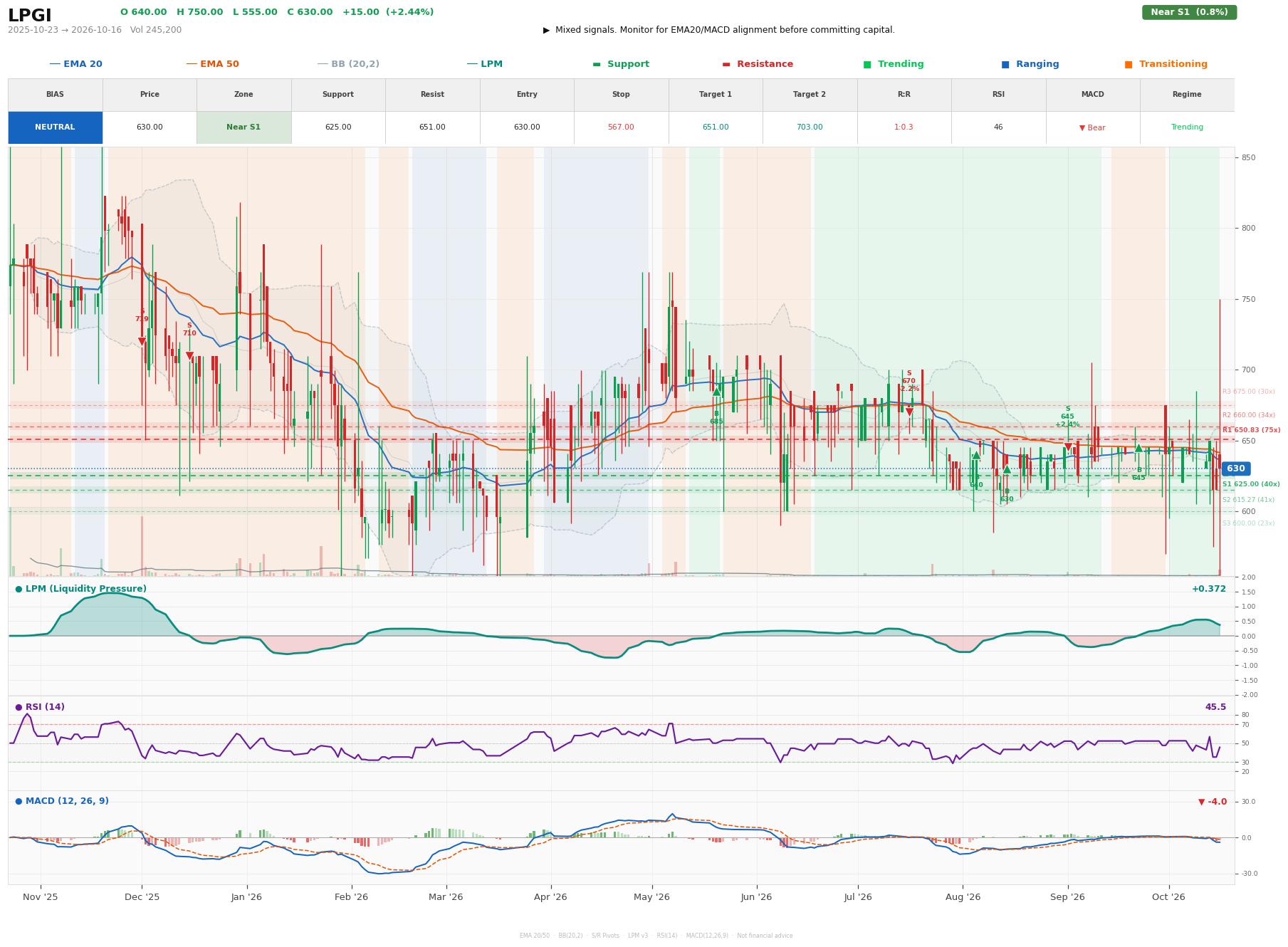
Task: Click the green Support legend swatch
Action: tap(597, 64)
